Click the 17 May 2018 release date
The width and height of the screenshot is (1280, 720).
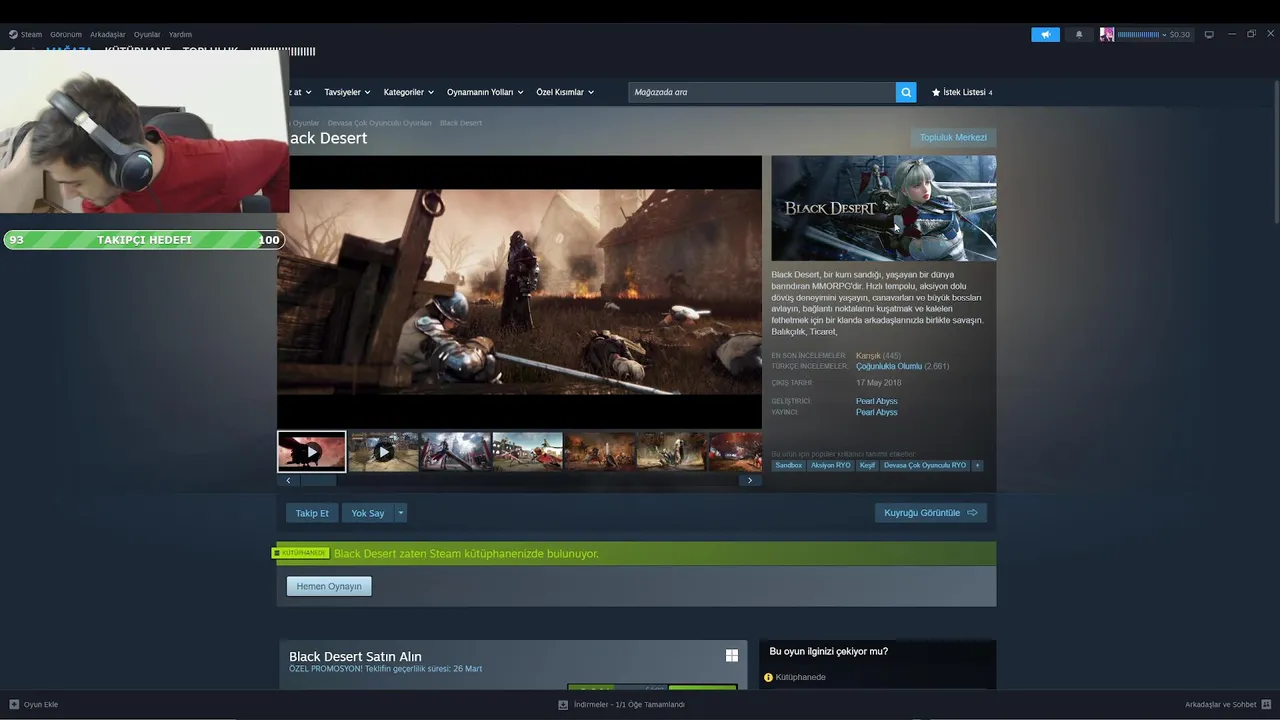click(878, 383)
